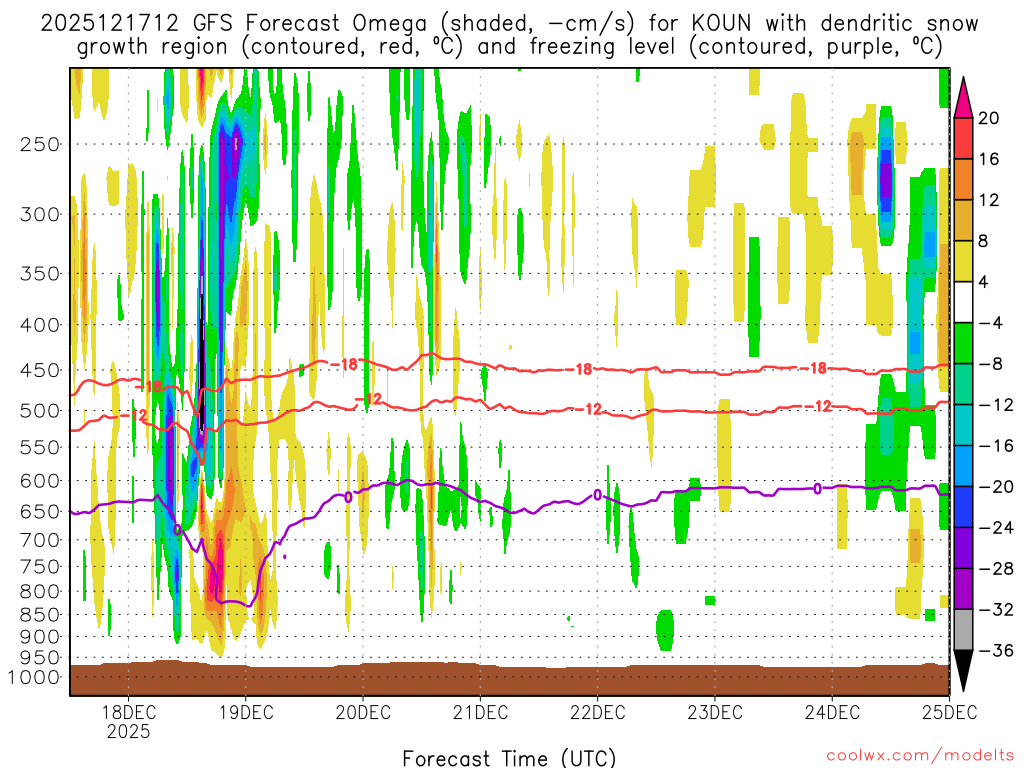The width and height of the screenshot is (1024, 768).
Task: Click the red -18 contour label near 24DEC
Action: click(814, 368)
